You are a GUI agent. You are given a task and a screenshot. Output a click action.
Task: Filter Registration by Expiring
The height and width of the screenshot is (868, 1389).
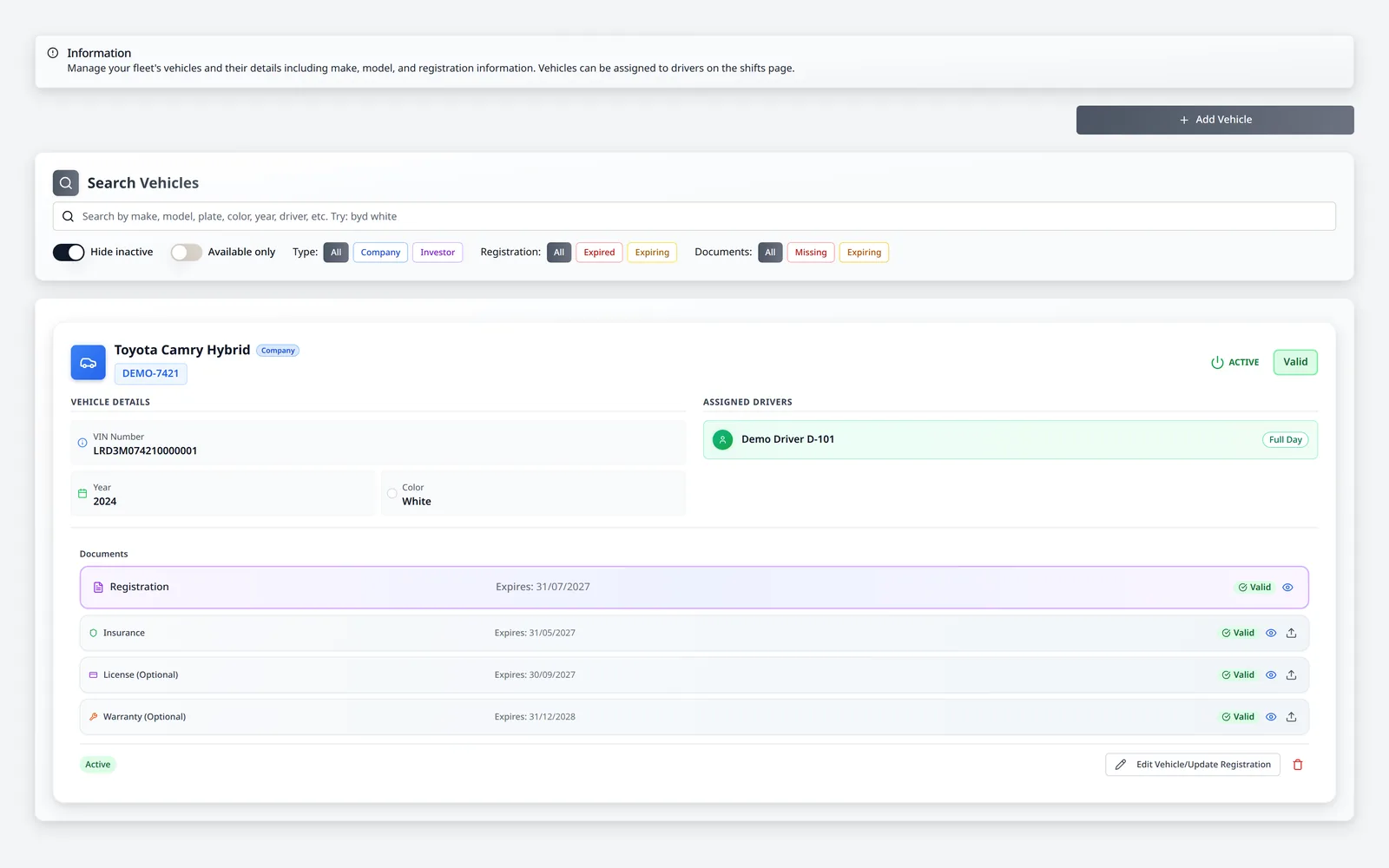pyautogui.click(x=652, y=253)
